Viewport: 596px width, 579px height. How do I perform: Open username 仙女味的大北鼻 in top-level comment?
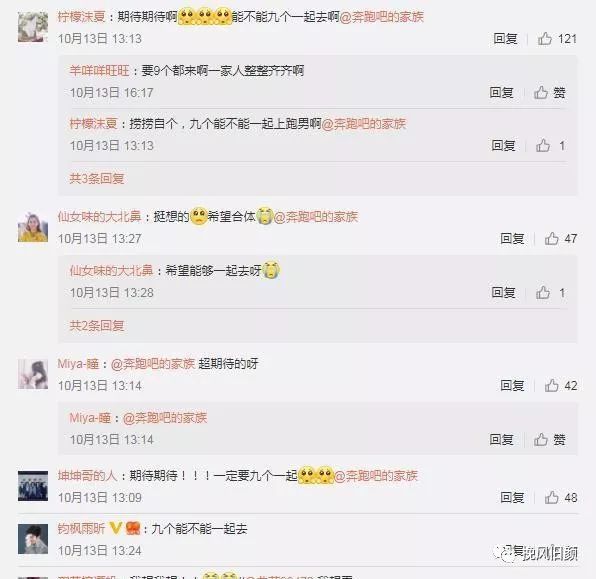click(99, 217)
